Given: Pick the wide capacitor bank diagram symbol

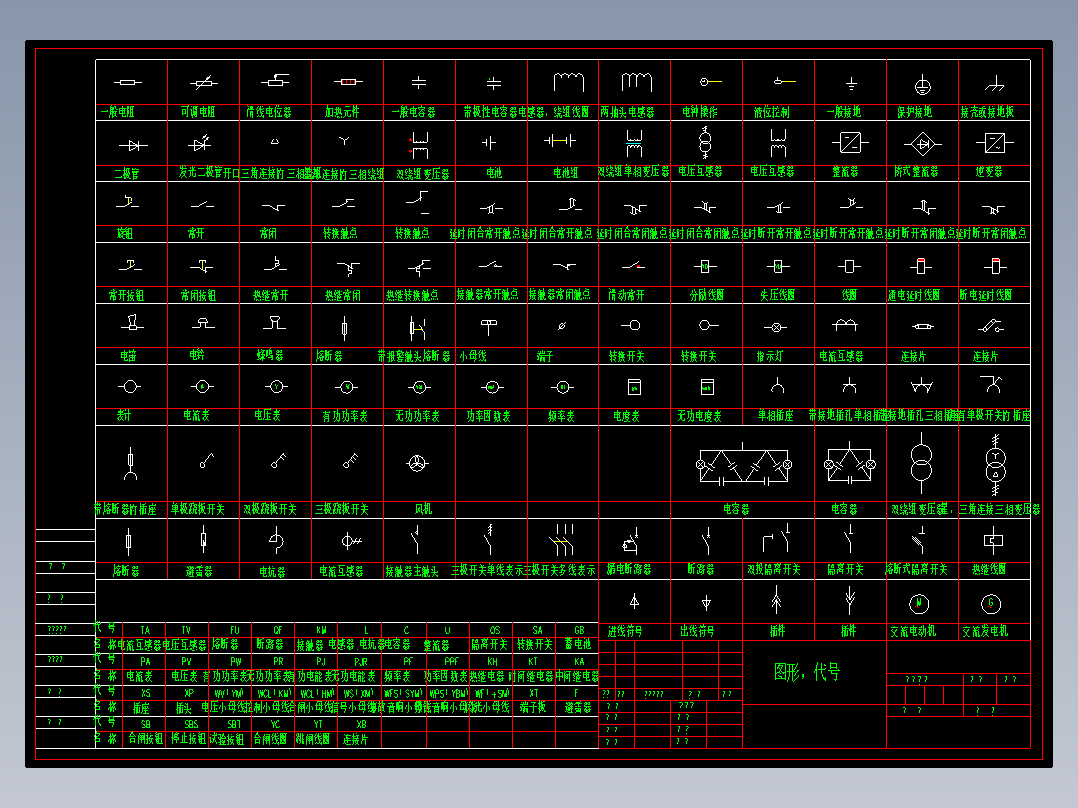Looking at the screenshot, I should coord(744,466).
